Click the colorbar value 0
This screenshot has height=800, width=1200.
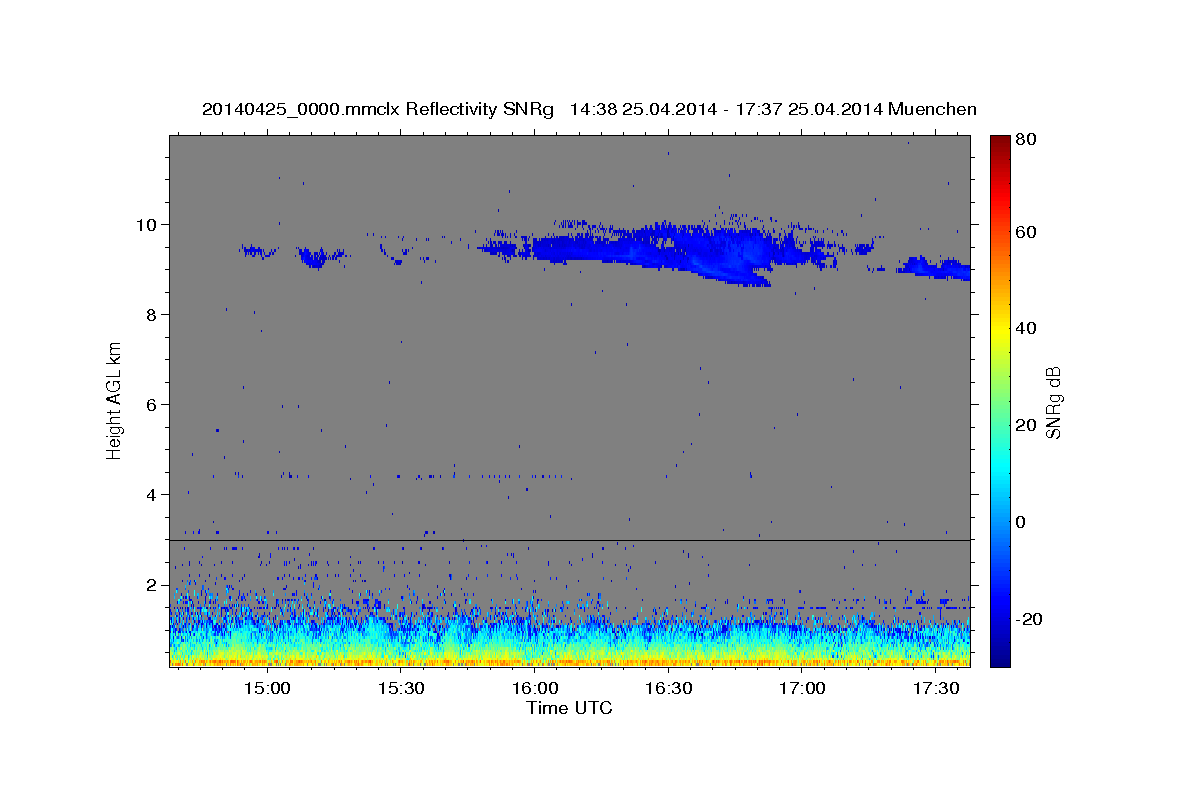click(1023, 522)
